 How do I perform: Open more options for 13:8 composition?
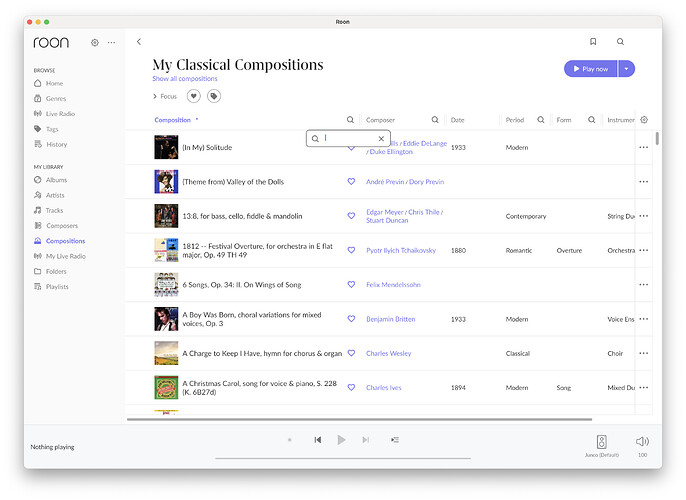(644, 216)
